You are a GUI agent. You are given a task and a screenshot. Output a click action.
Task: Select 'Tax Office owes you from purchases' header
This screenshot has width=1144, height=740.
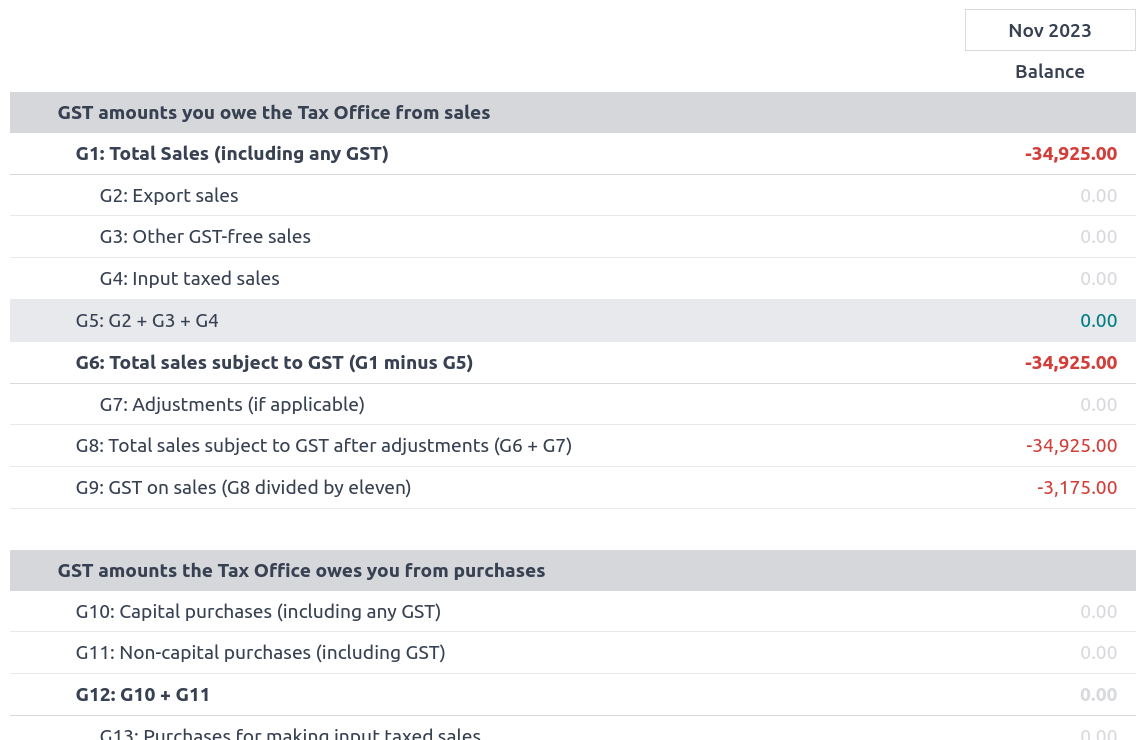pos(301,571)
